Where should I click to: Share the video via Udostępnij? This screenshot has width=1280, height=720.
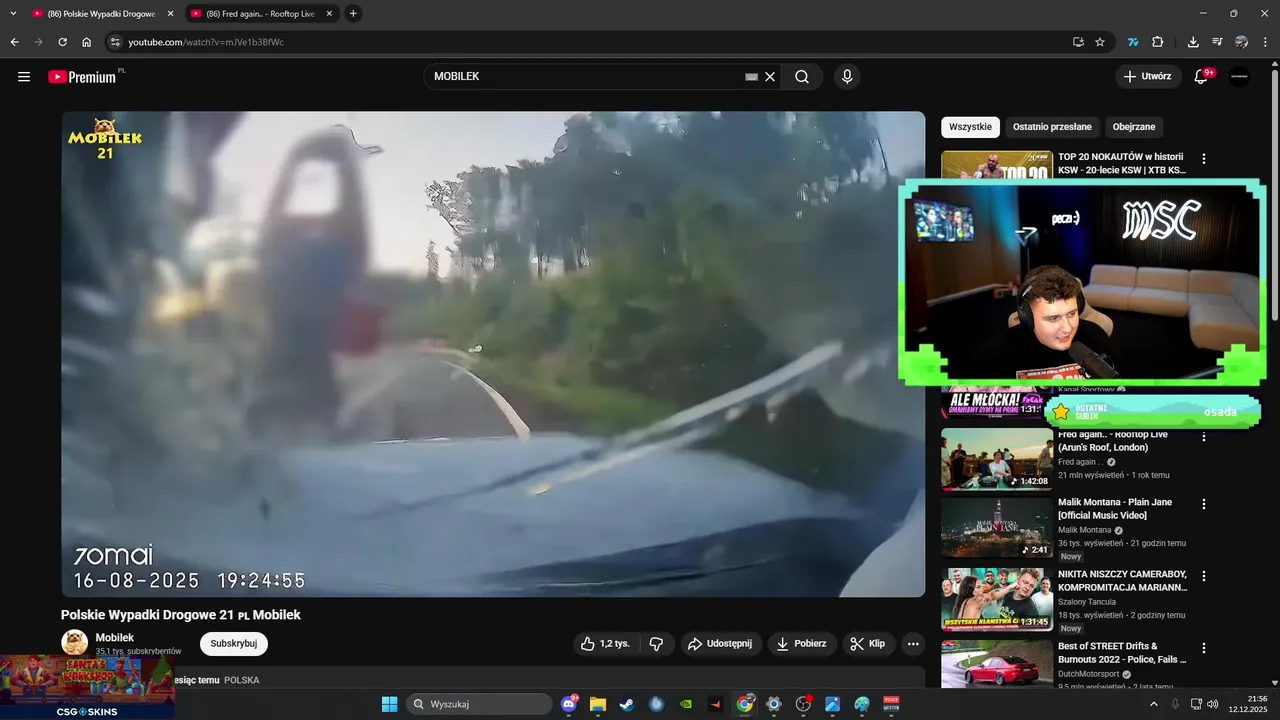(720, 644)
